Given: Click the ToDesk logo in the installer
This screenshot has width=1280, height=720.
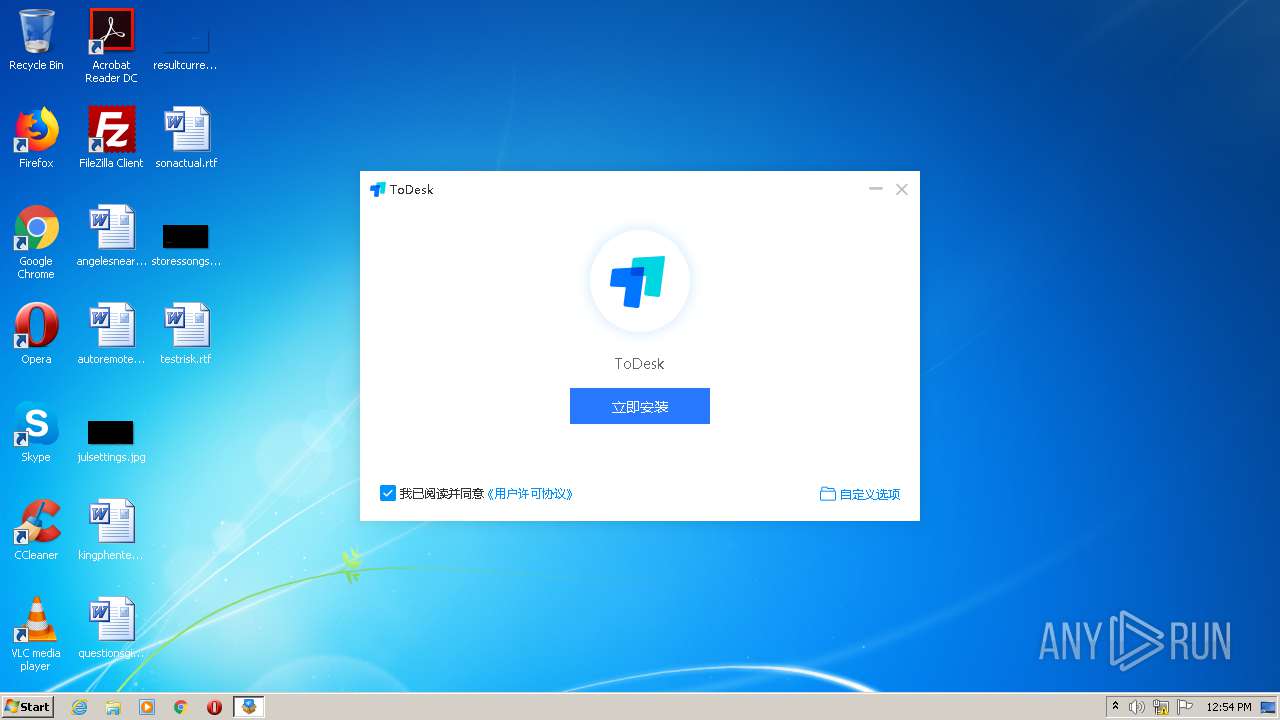Looking at the screenshot, I should 640,281.
